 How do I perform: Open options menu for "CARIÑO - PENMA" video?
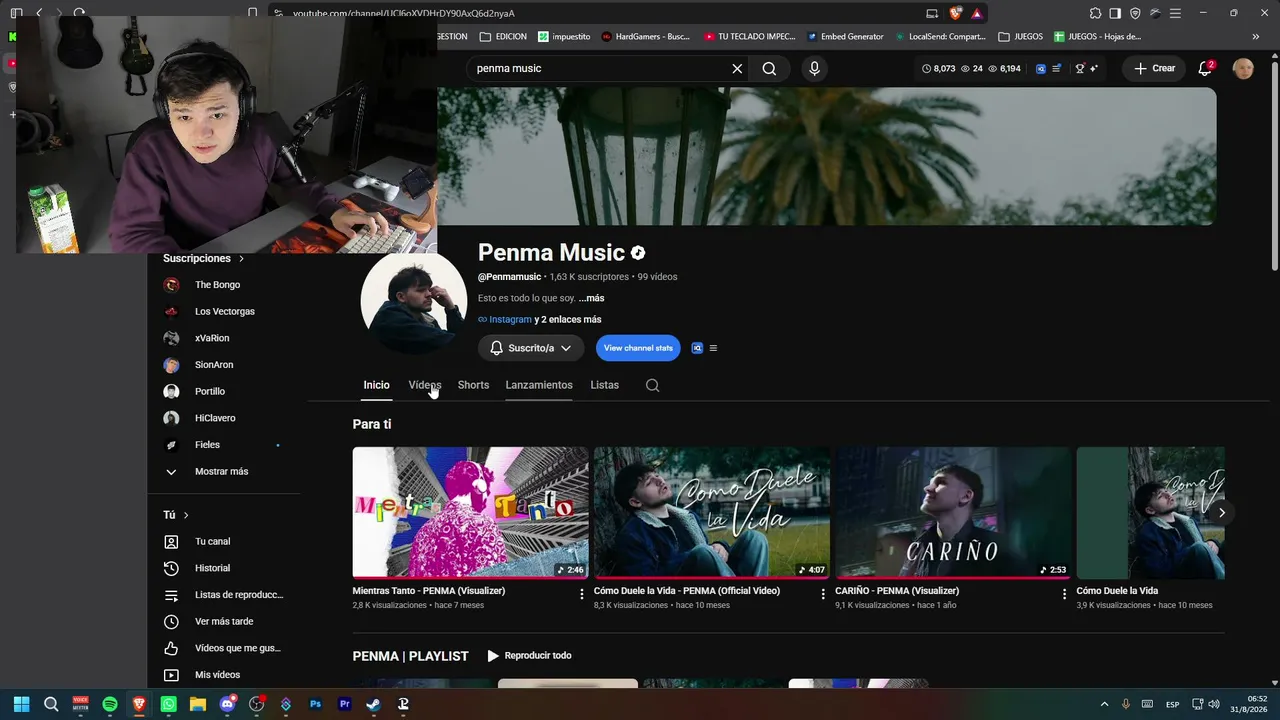click(x=1064, y=593)
